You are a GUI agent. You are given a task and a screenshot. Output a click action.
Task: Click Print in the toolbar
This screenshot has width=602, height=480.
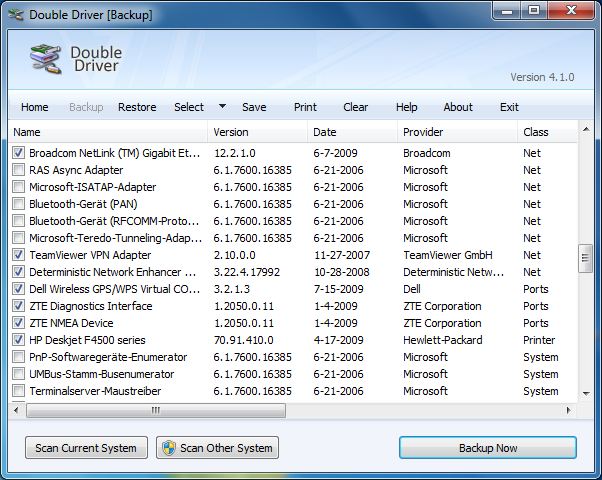tap(305, 107)
